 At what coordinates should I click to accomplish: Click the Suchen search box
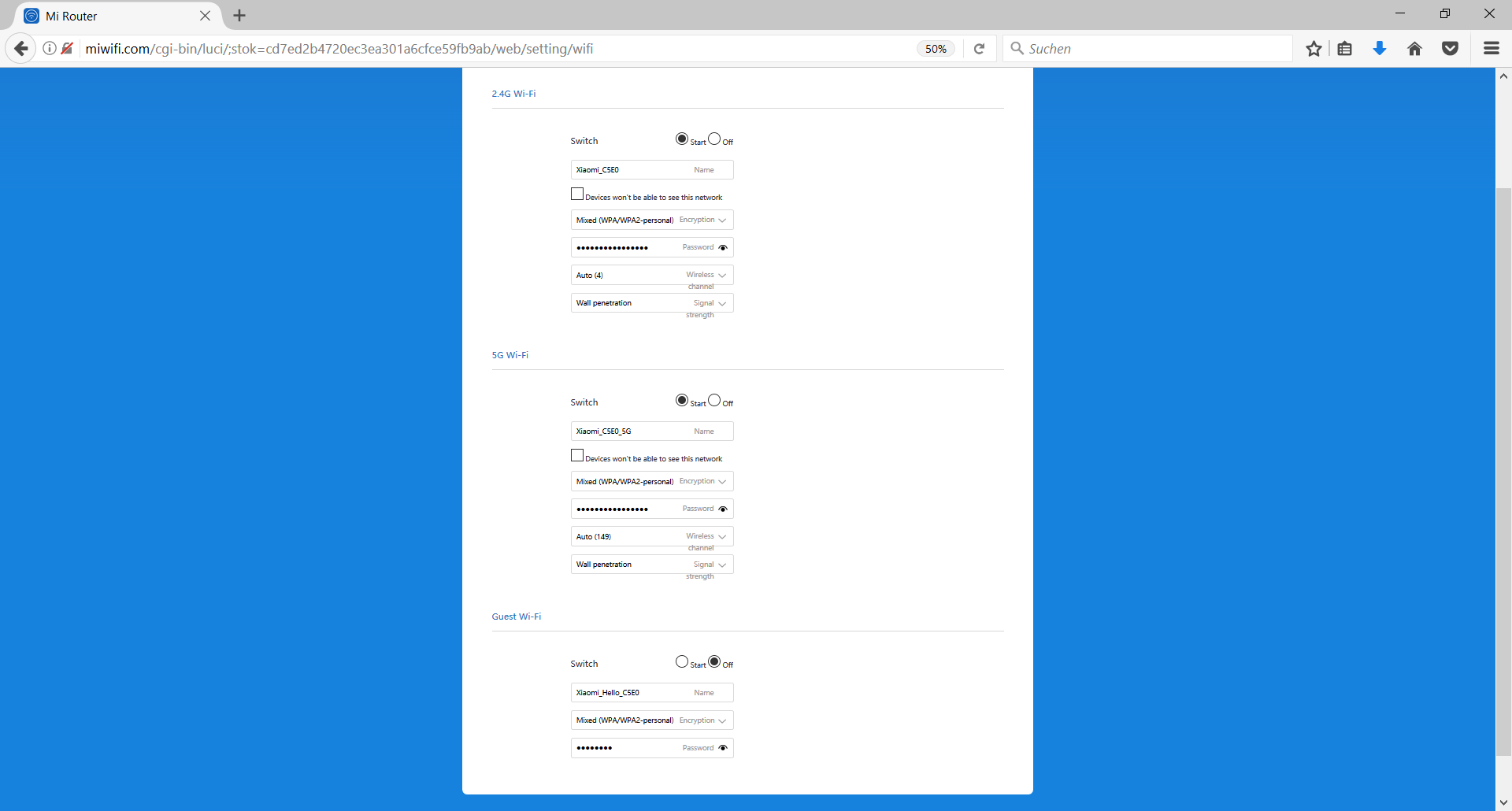pyautogui.click(x=1147, y=49)
